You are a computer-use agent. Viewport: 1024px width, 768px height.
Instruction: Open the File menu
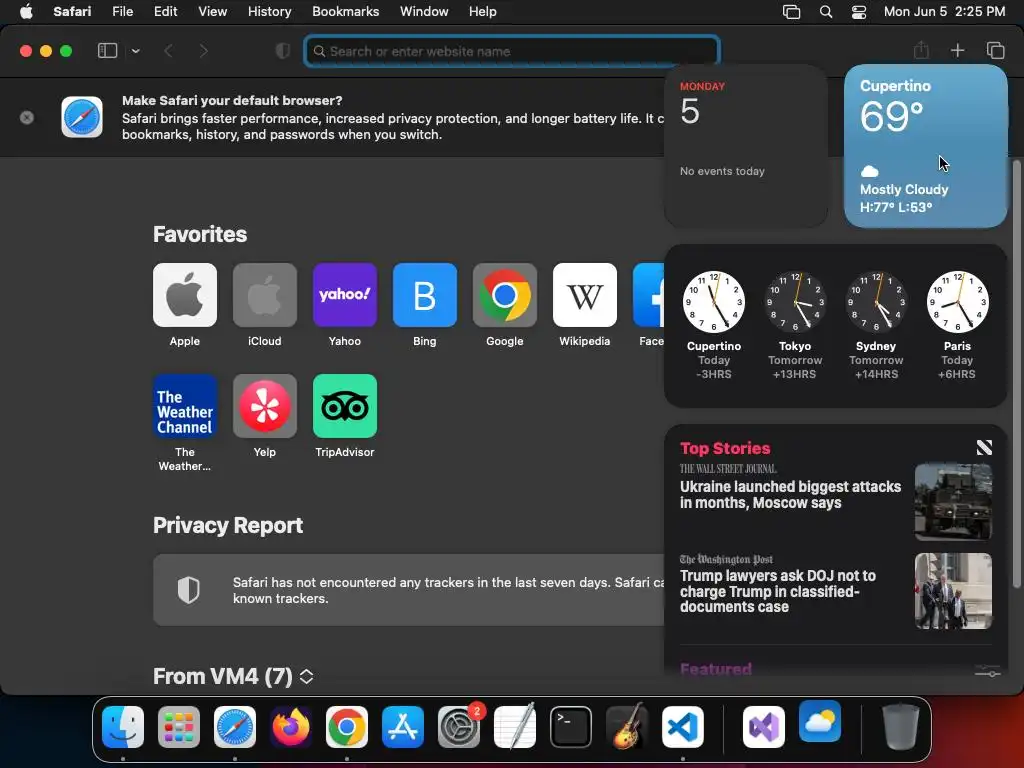tap(123, 12)
